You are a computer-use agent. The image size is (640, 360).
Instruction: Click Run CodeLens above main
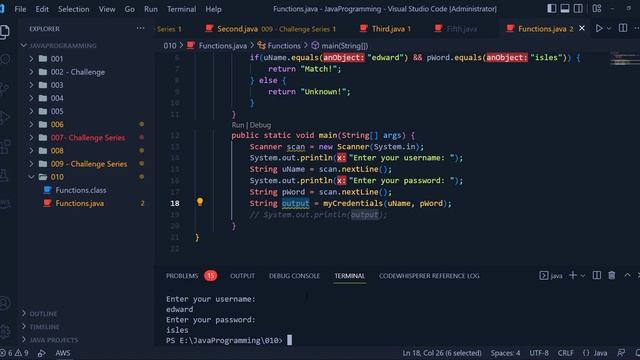point(238,125)
